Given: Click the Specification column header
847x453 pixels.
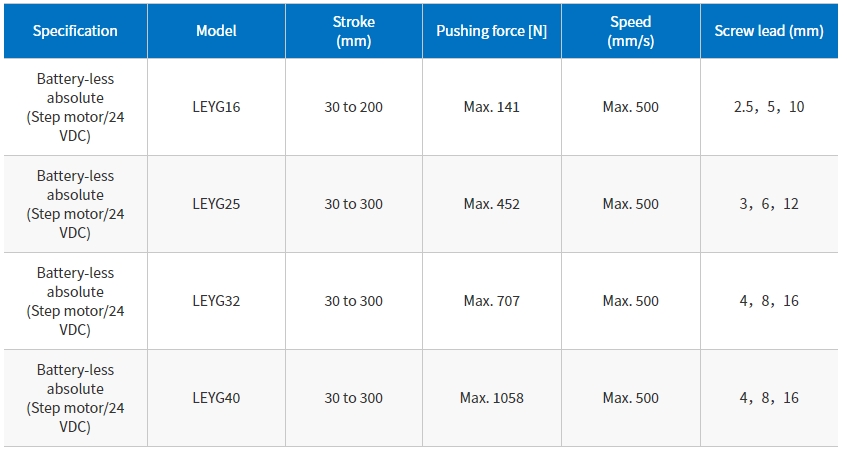Looking at the screenshot, I should 75,31.
